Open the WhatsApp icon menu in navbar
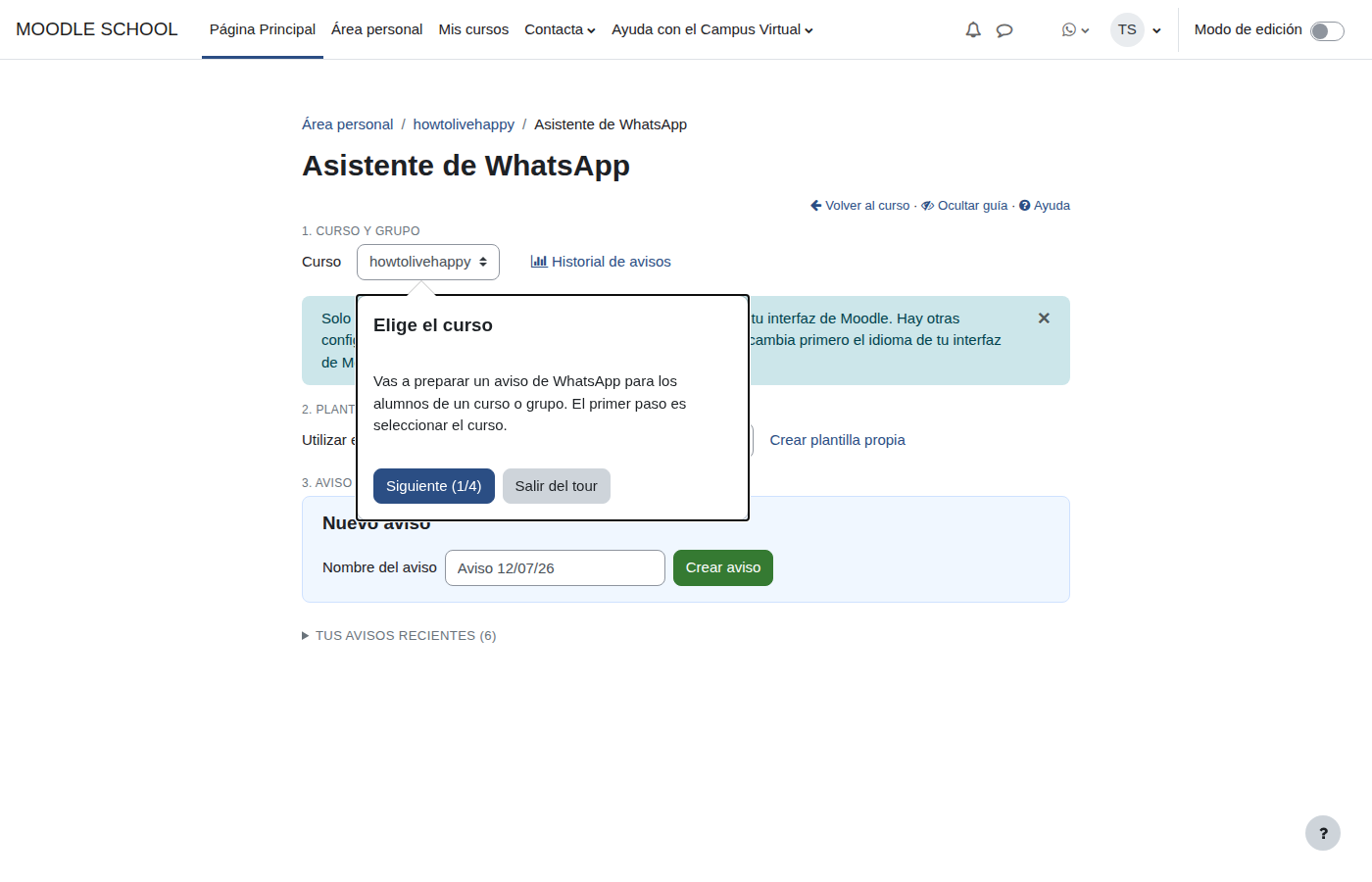This screenshot has width=1372, height=882. coord(1075,29)
